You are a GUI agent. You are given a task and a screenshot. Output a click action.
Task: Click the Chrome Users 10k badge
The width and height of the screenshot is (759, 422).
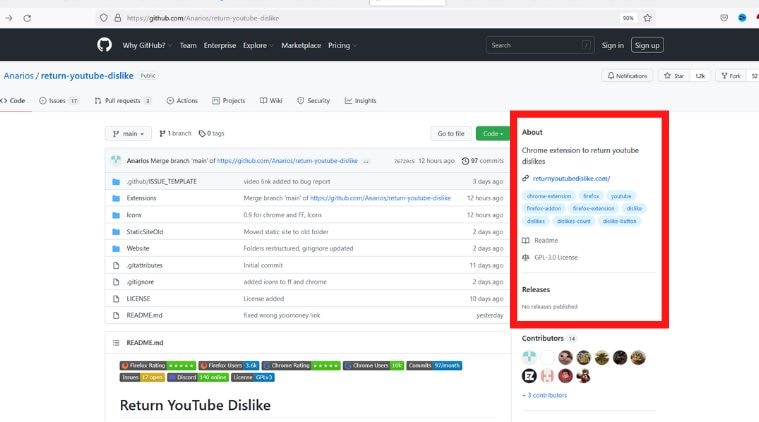point(373,365)
